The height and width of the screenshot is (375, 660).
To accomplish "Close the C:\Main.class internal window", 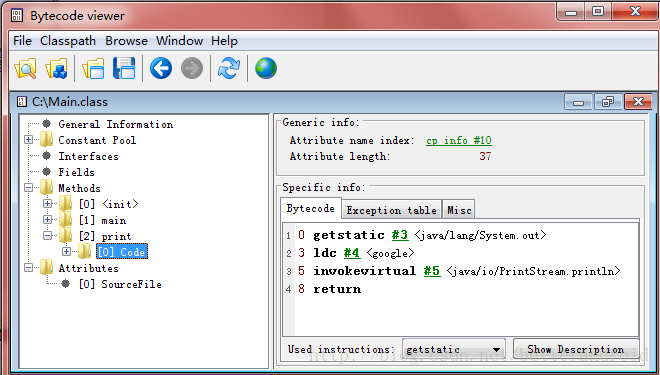I will point(639,102).
